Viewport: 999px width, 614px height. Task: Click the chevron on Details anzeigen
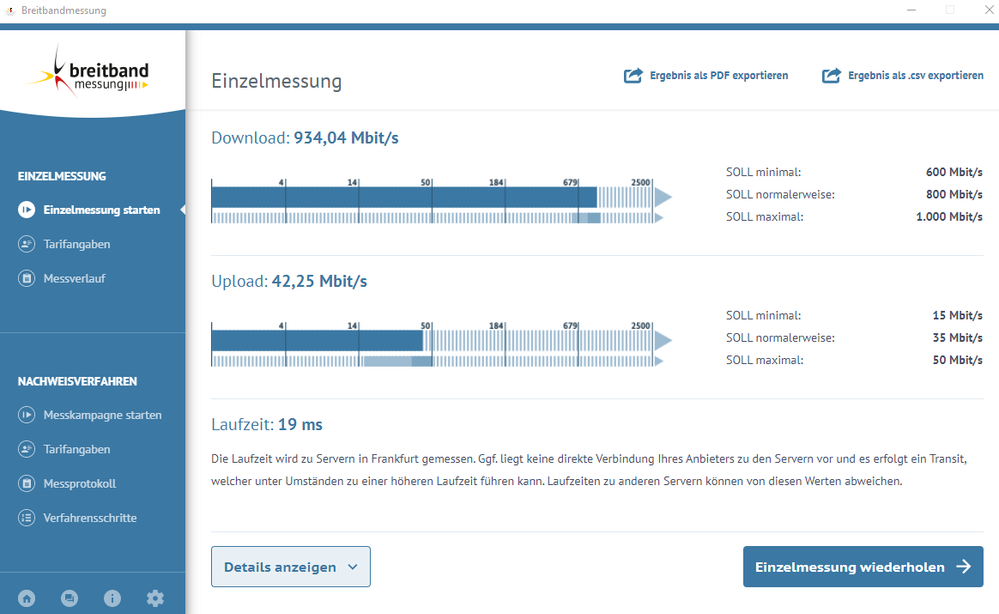coord(352,567)
